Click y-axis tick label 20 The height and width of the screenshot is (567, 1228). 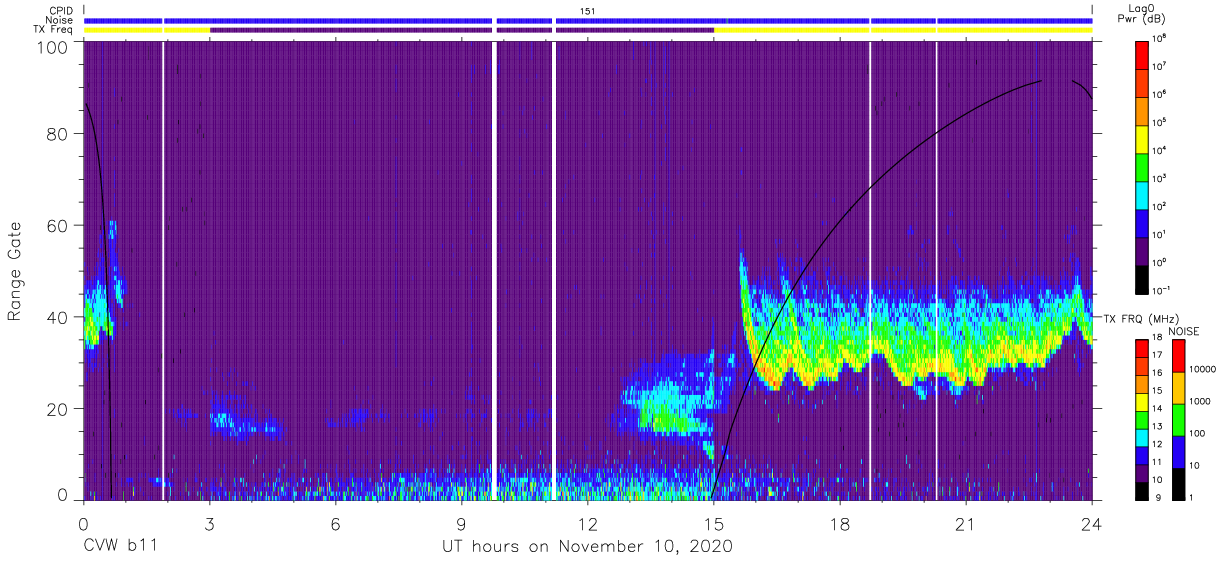tap(59, 409)
